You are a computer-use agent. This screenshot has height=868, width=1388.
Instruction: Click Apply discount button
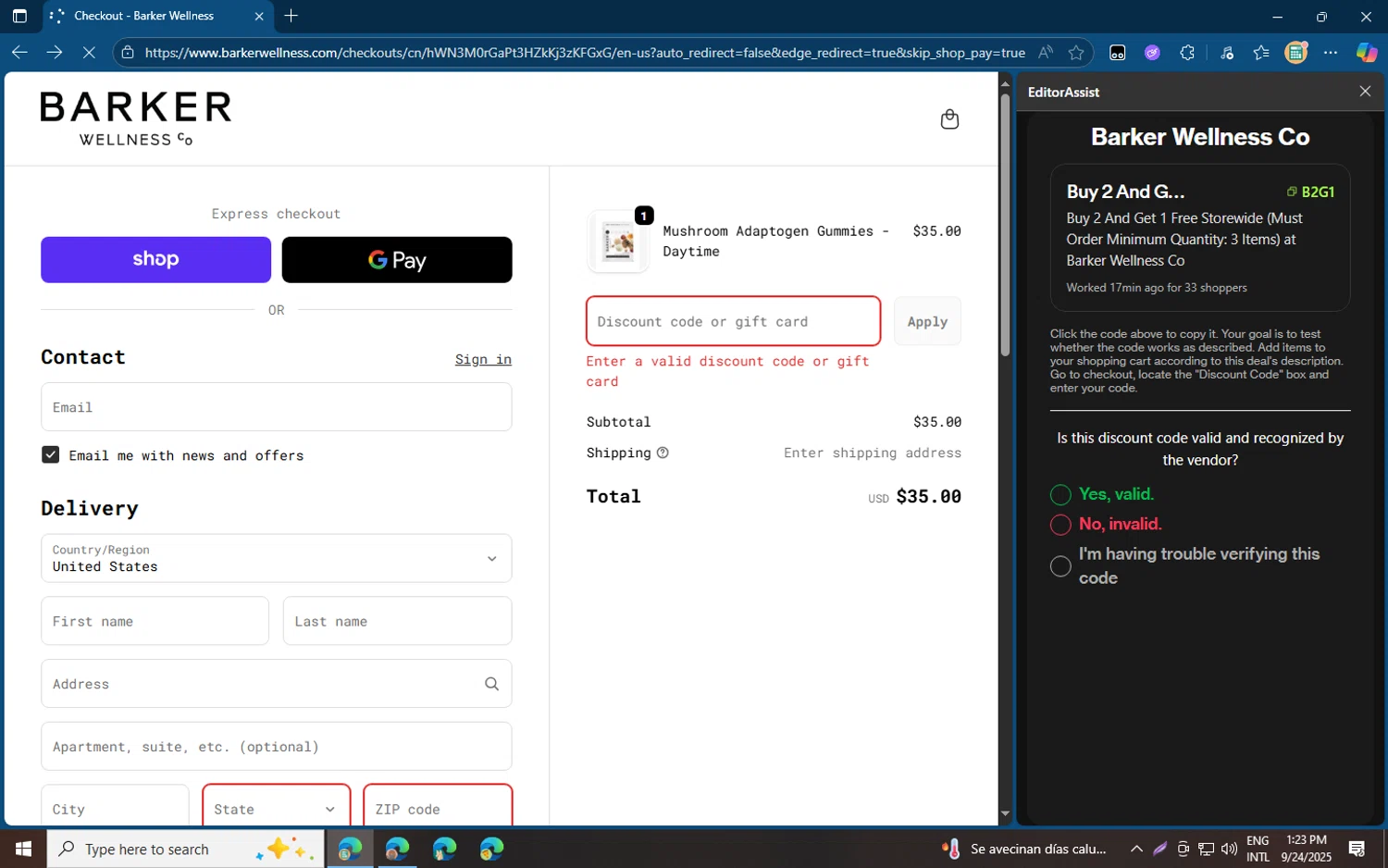click(x=927, y=321)
